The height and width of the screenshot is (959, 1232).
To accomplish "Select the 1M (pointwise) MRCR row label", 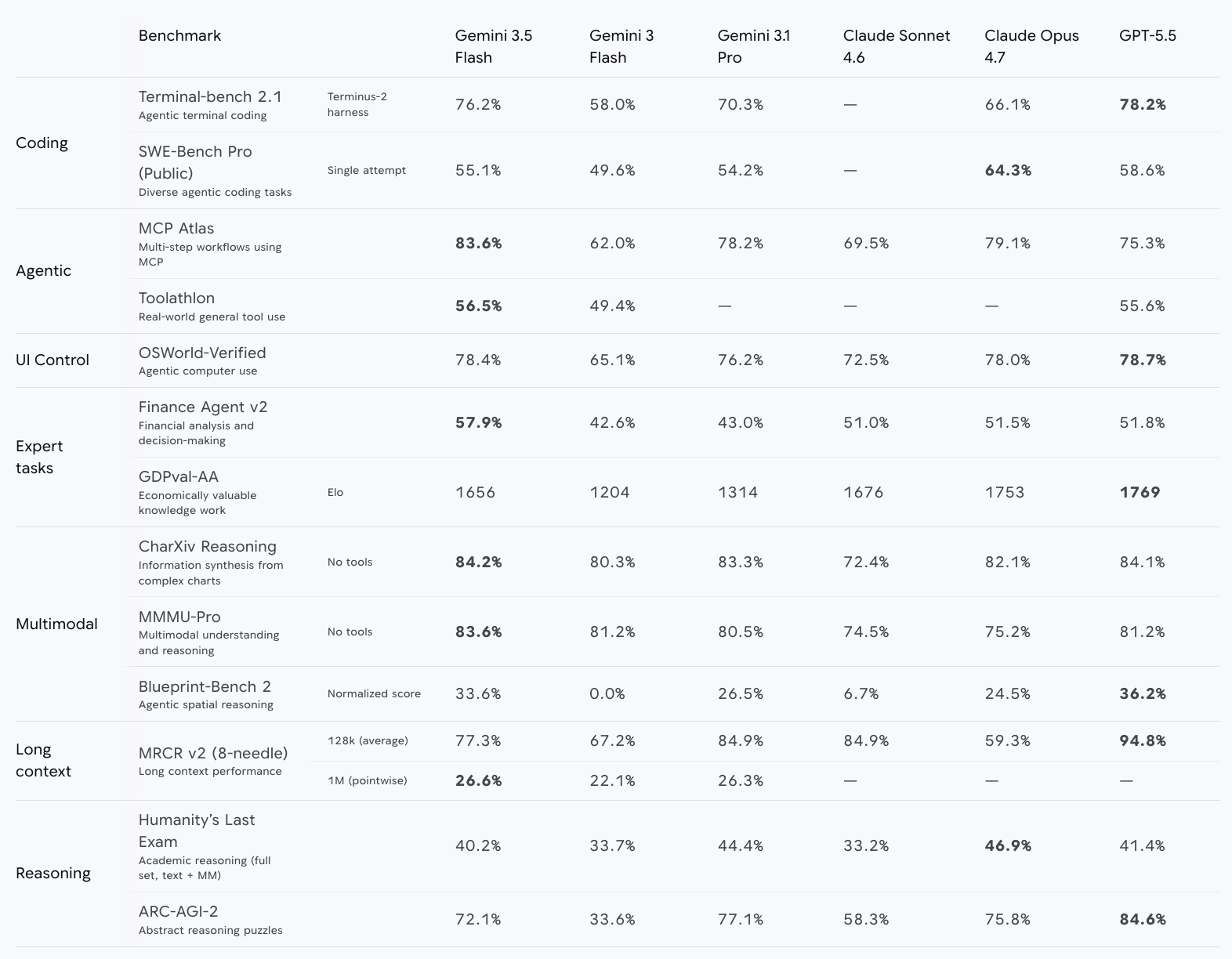I will 367,780.
